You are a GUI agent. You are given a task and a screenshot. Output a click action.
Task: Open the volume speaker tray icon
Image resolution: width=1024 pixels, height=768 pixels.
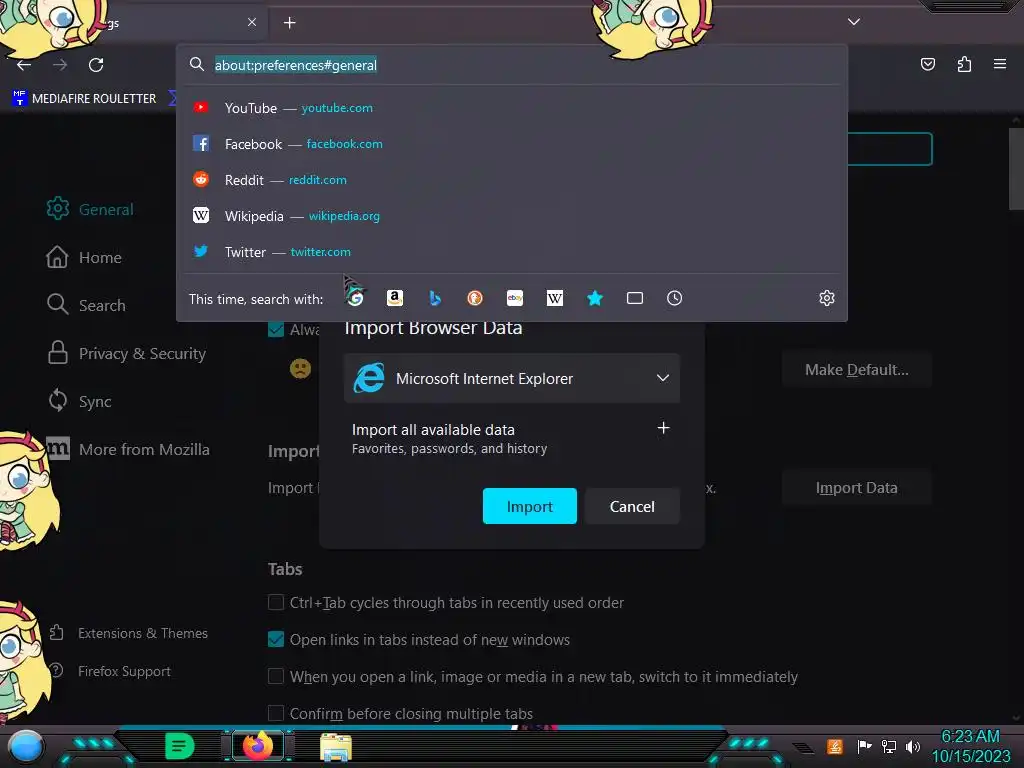pyautogui.click(x=912, y=746)
